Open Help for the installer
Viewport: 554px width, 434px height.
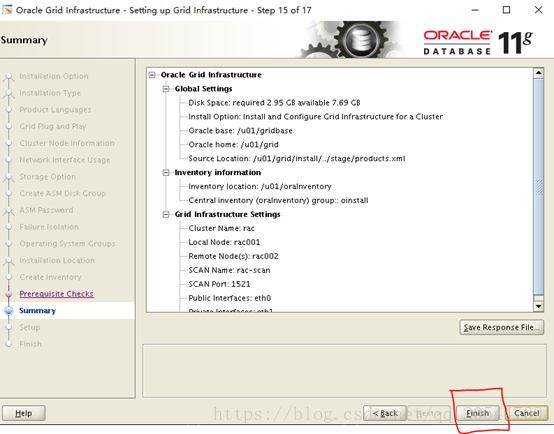click(x=24, y=413)
